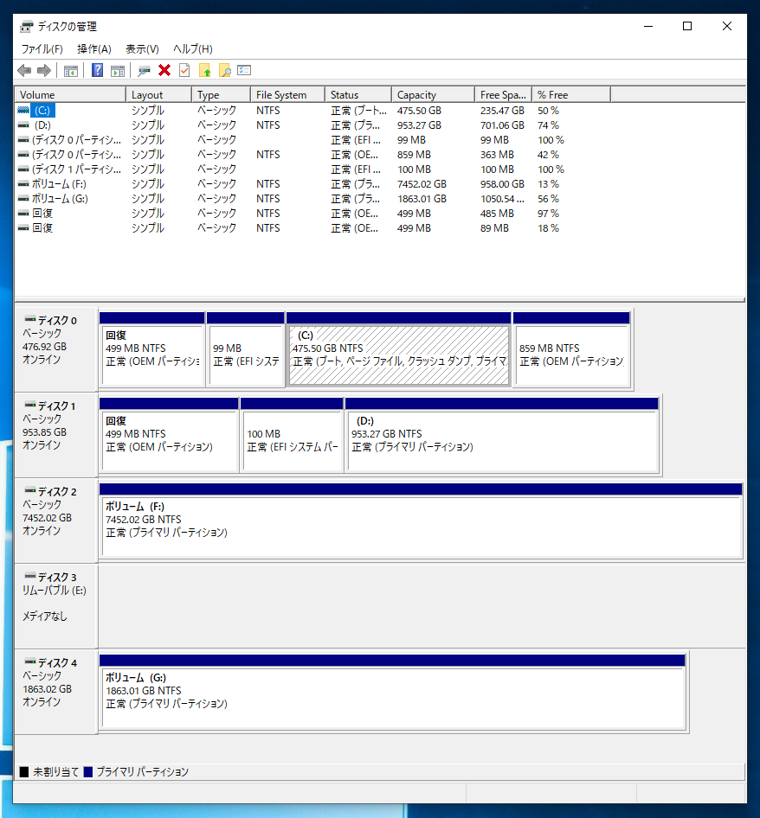
Task: Click the Forward arrow toolbar icon
Action: click(44, 71)
